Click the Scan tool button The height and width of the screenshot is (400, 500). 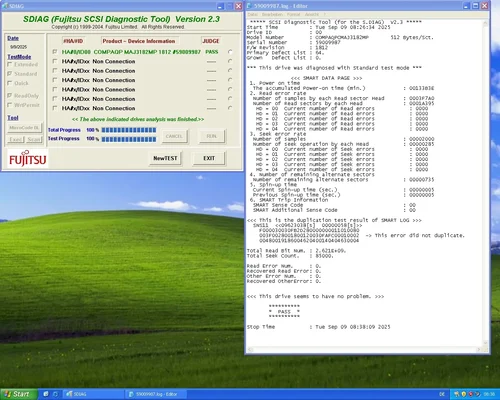tap(34, 139)
